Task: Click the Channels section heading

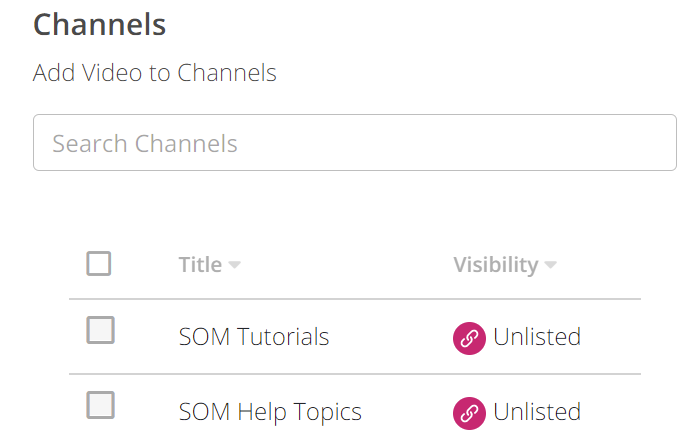Action: coord(100,24)
